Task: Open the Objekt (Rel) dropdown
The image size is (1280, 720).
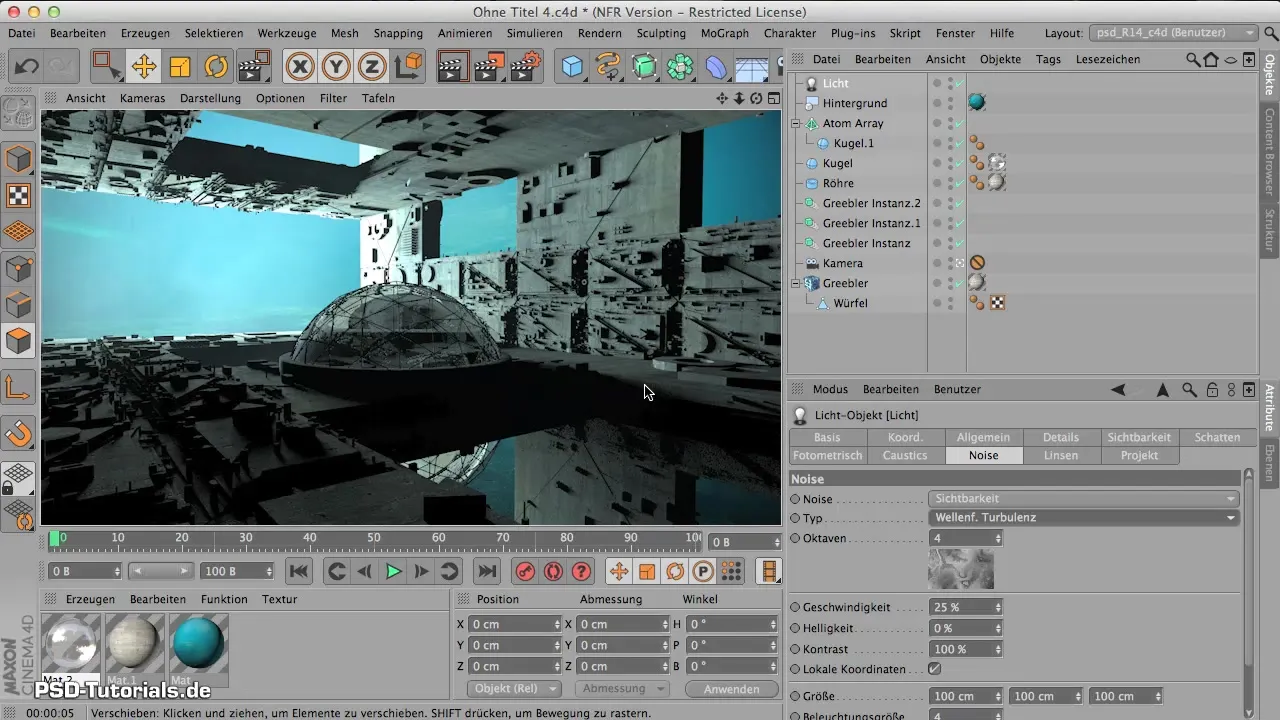Action: [514, 689]
